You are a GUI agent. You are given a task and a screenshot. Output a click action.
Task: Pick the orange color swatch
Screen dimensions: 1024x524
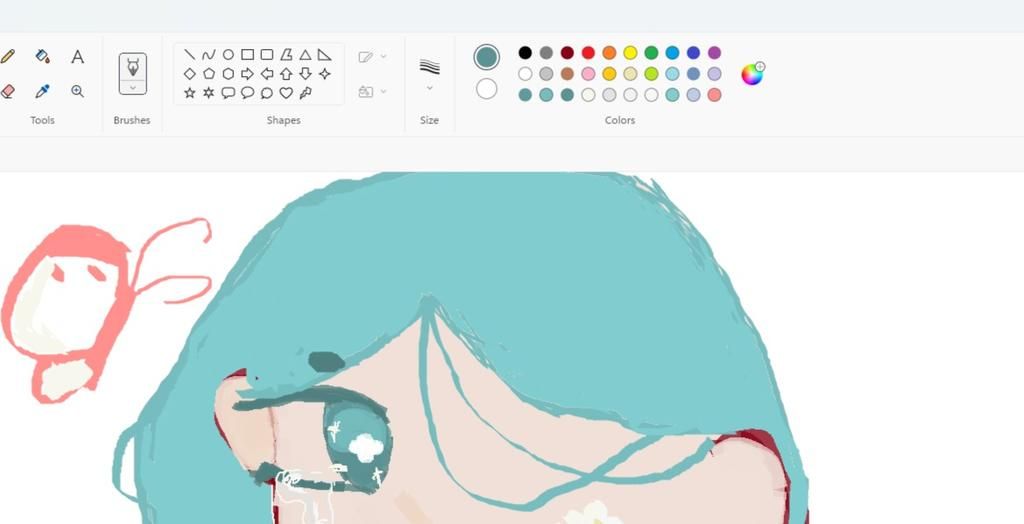609,52
